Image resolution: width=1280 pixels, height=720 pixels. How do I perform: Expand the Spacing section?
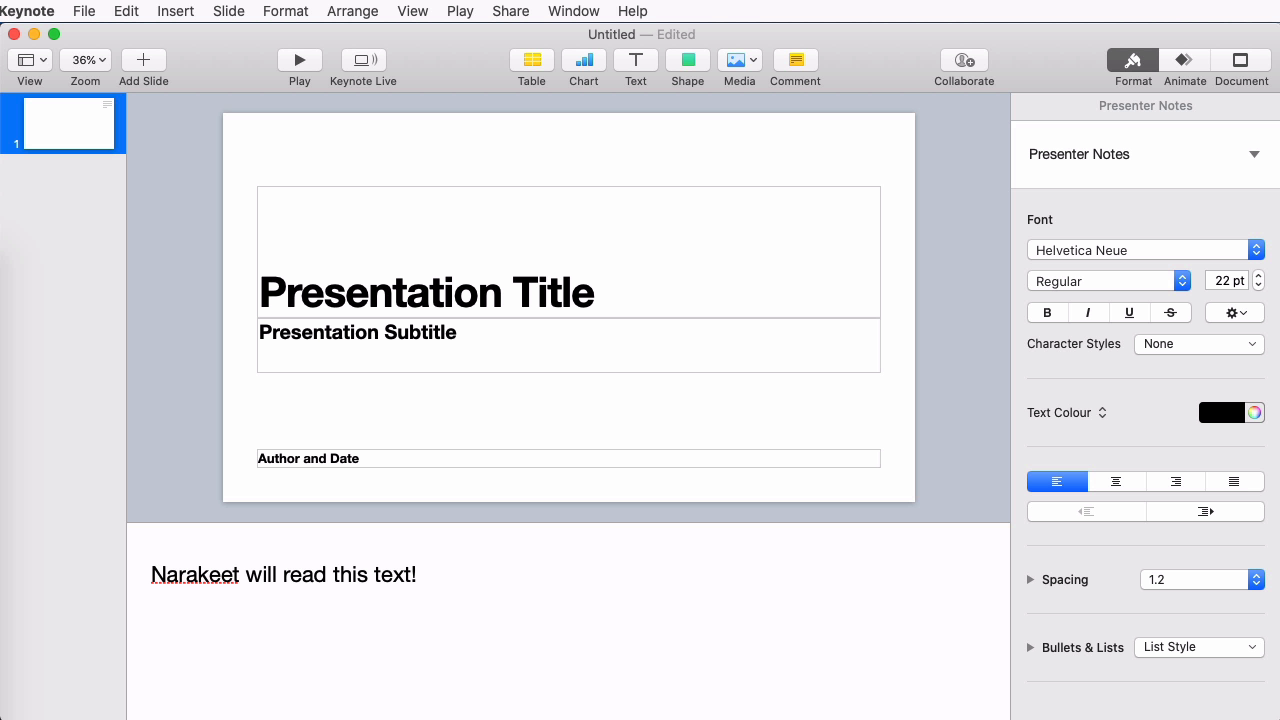[x=1031, y=580]
